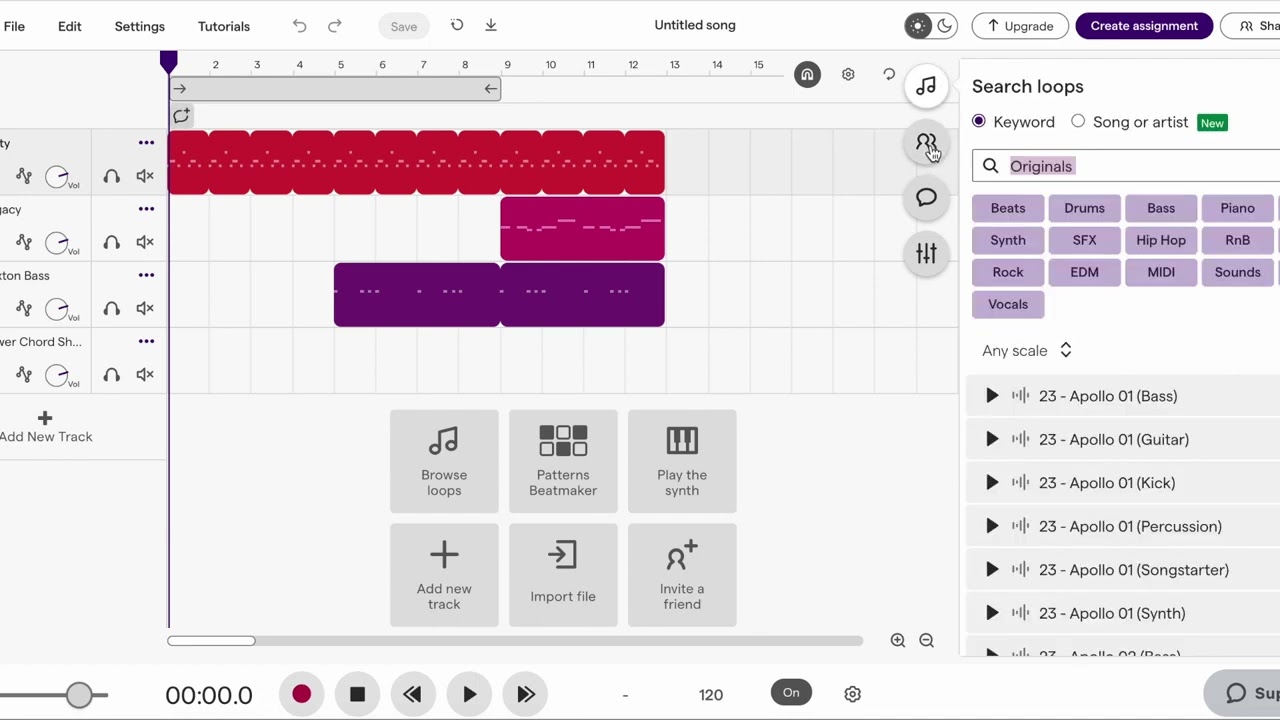Open the Settings menu

point(140,26)
